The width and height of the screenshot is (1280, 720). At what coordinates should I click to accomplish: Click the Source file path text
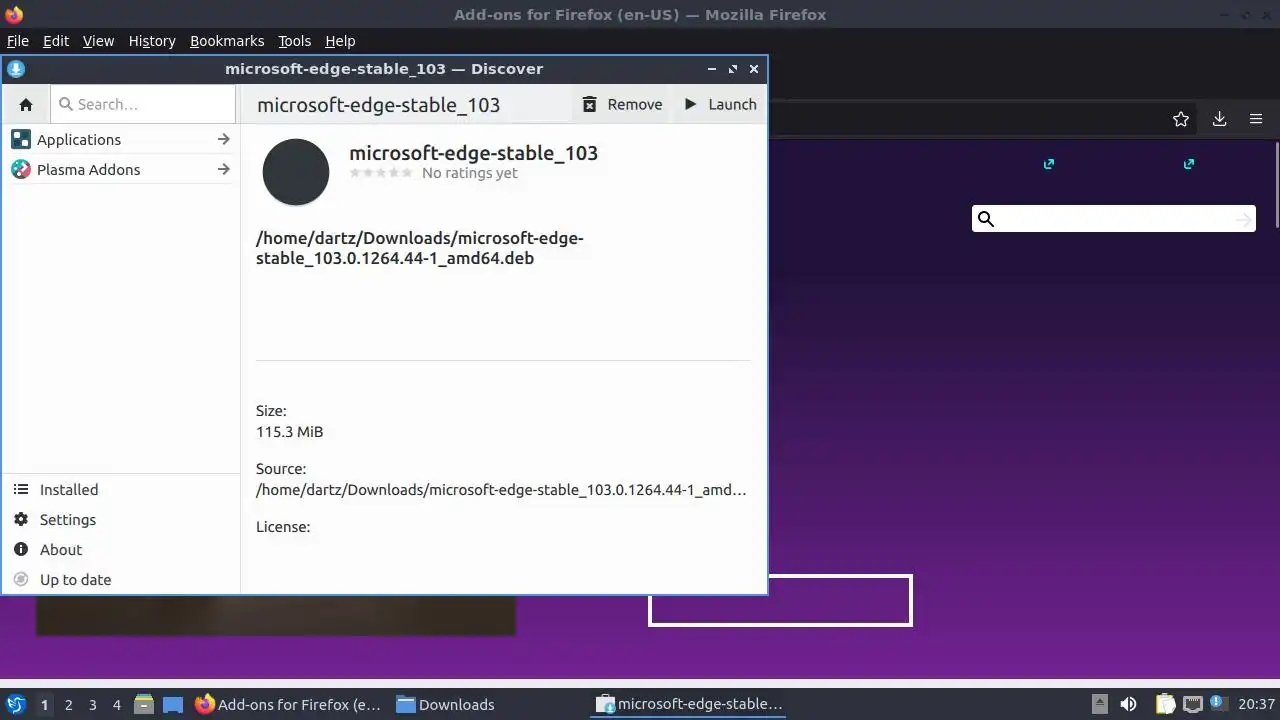pyautogui.click(x=501, y=490)
